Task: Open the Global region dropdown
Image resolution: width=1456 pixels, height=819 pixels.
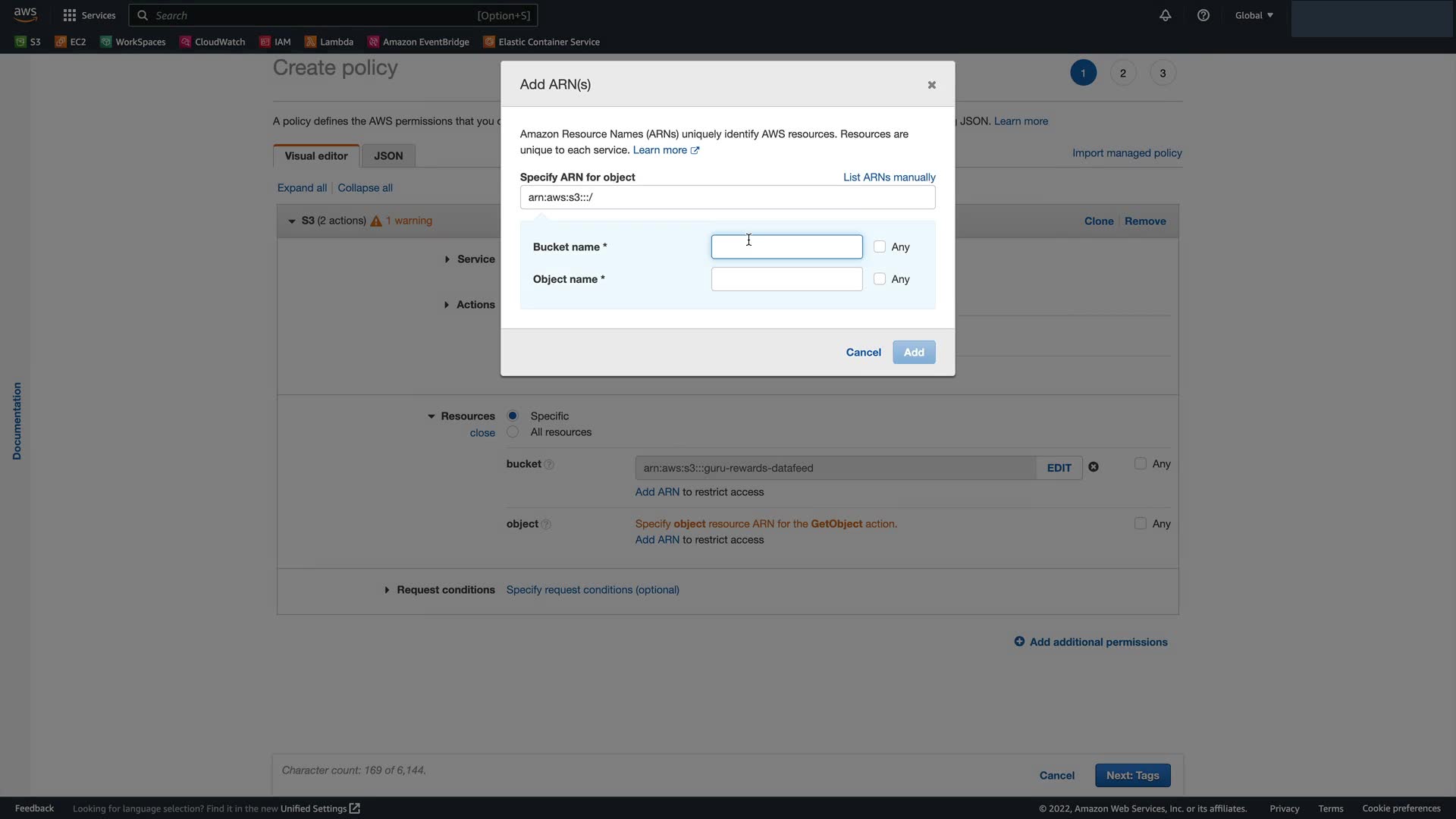Action: pos(1254,15)
